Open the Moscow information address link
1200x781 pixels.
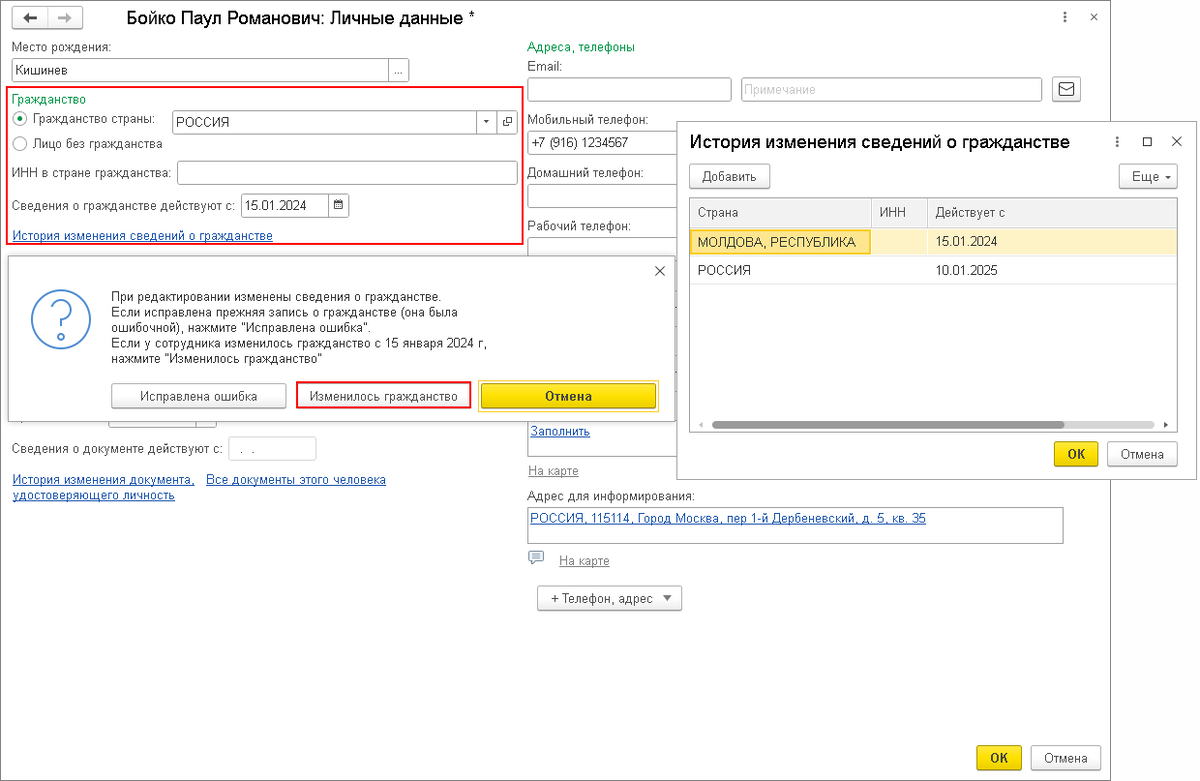tap(728, 519)
